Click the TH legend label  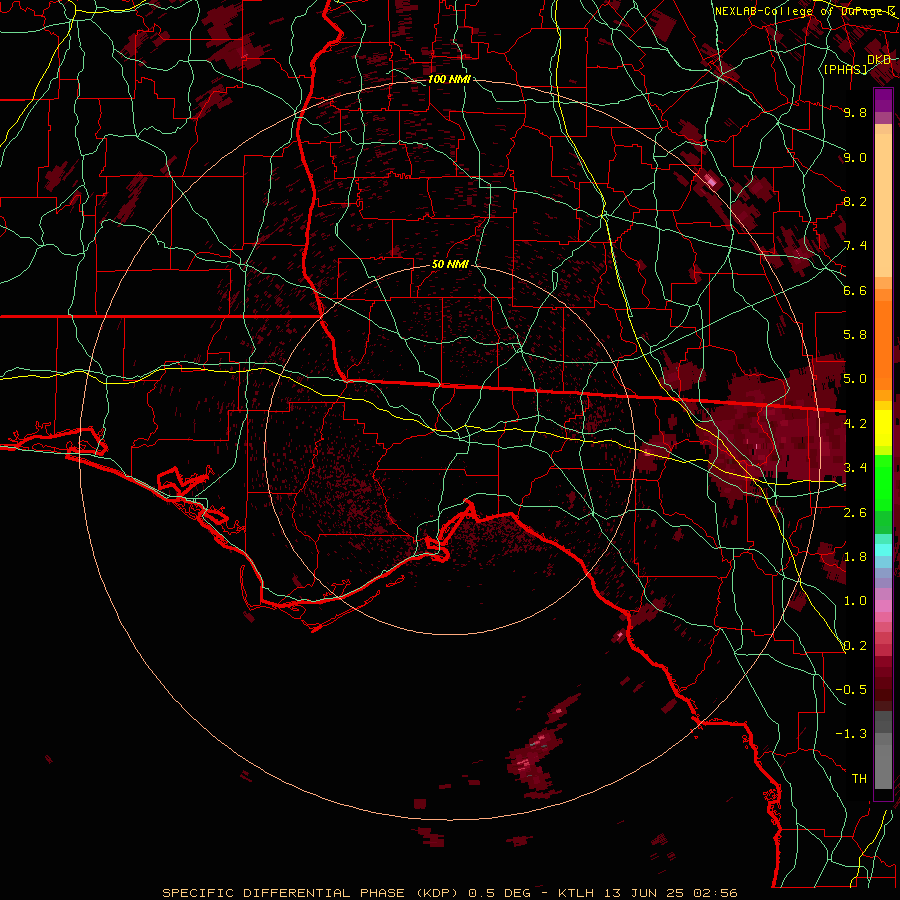(x=859, y=779)
